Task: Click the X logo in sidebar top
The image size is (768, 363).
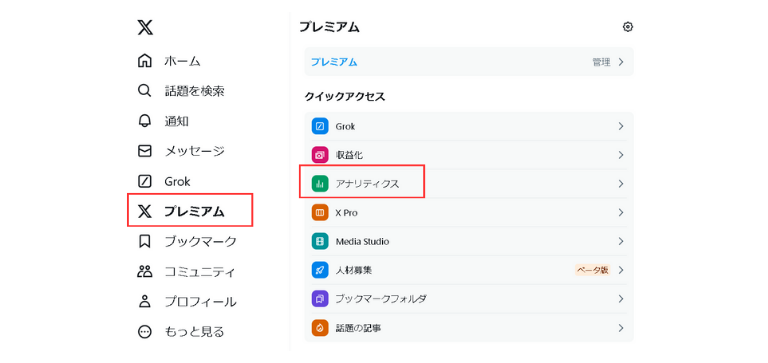Action: (x=145, y=27)
